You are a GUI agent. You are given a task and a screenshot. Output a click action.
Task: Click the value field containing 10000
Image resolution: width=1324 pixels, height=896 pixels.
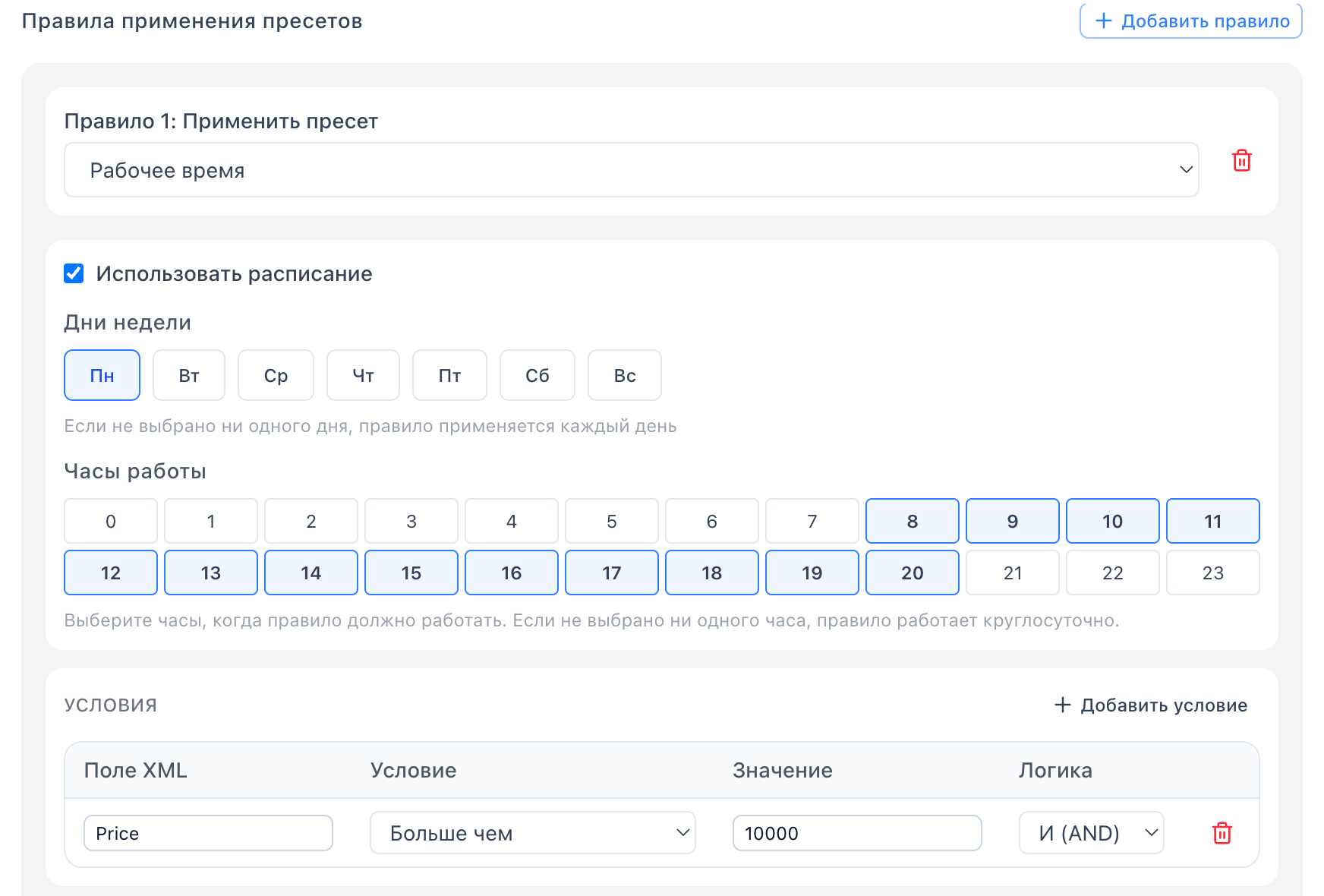[856, 833]
